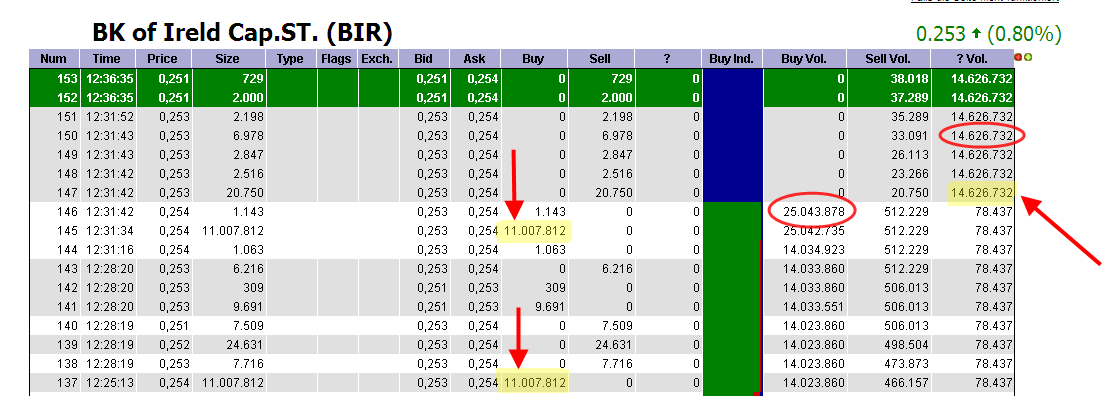Click the Buy Vol. column header
Image resolution: width=1111 pixels, height=396 pixels.
point(804,59)
